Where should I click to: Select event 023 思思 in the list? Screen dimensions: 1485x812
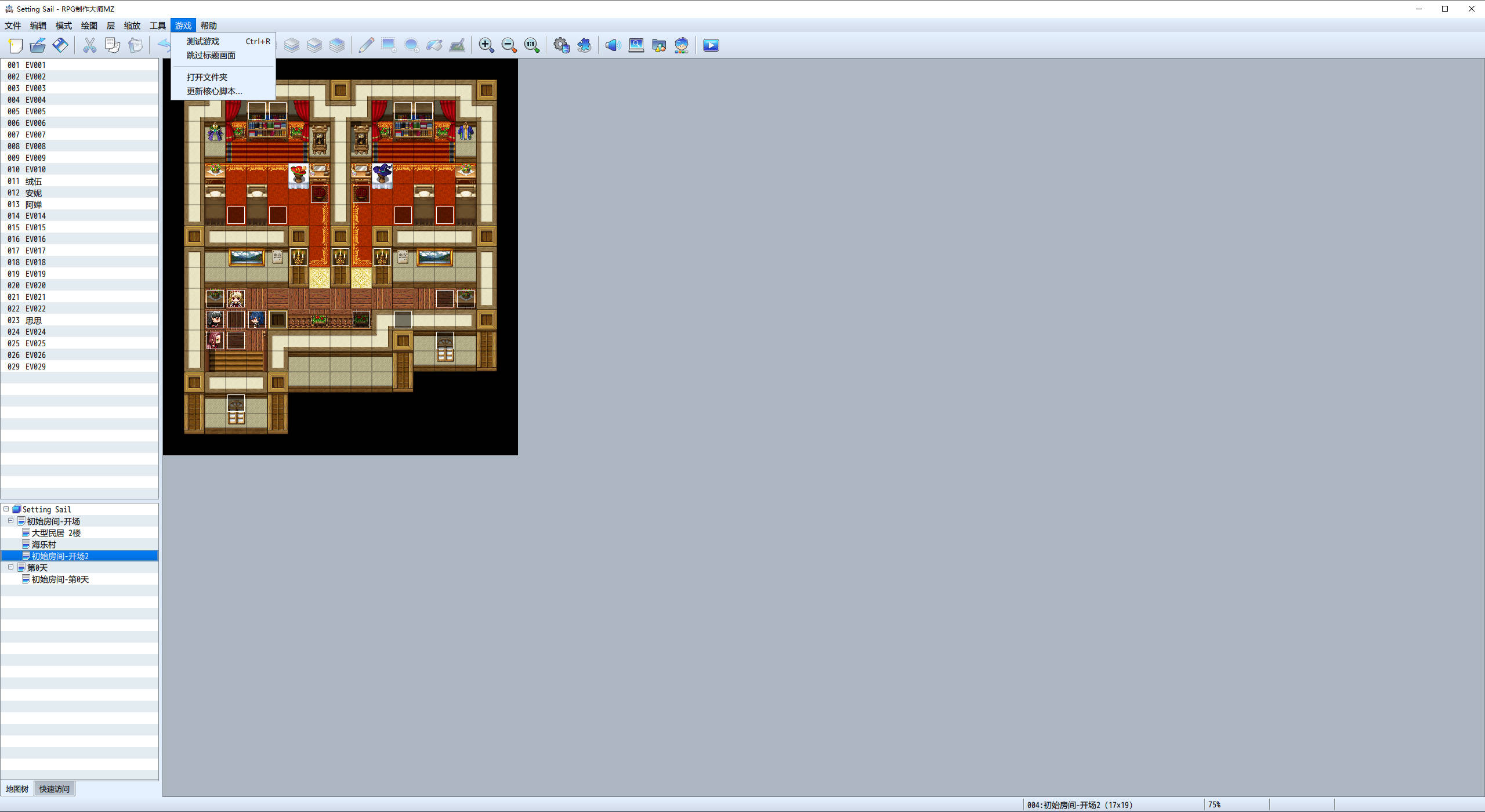point(79,320)
